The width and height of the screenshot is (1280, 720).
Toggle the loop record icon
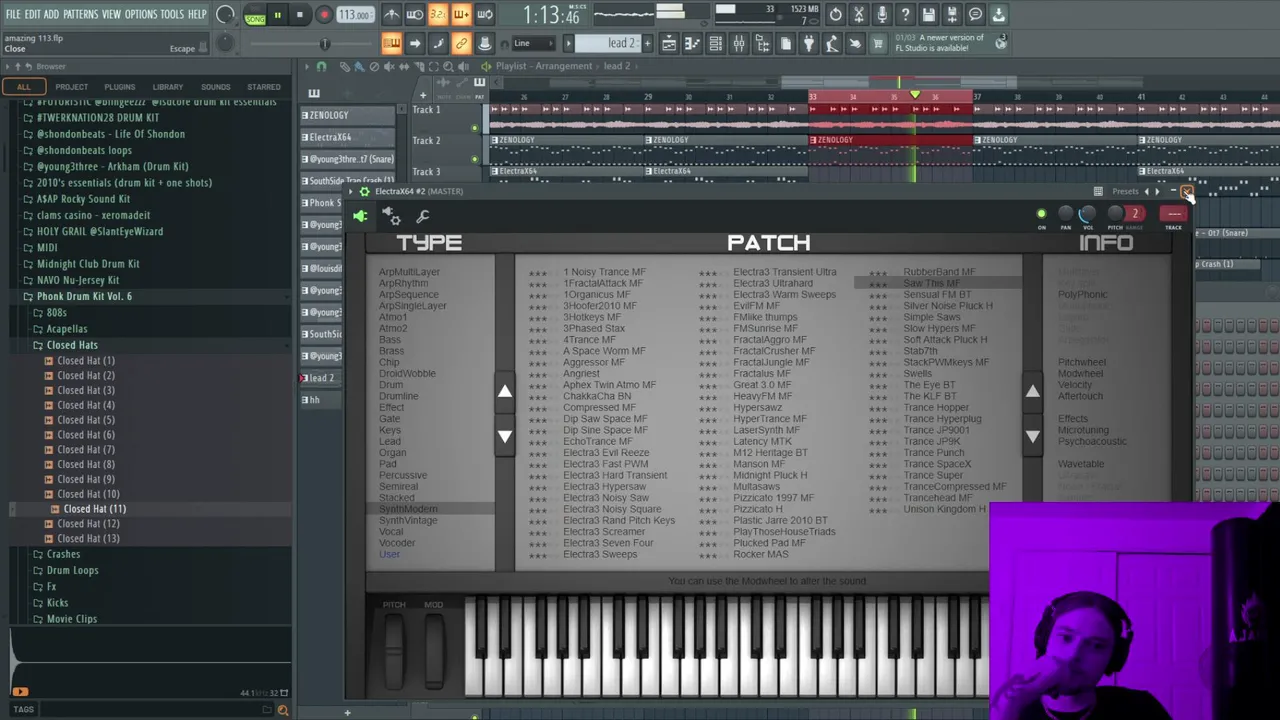[x=485, y=15]
